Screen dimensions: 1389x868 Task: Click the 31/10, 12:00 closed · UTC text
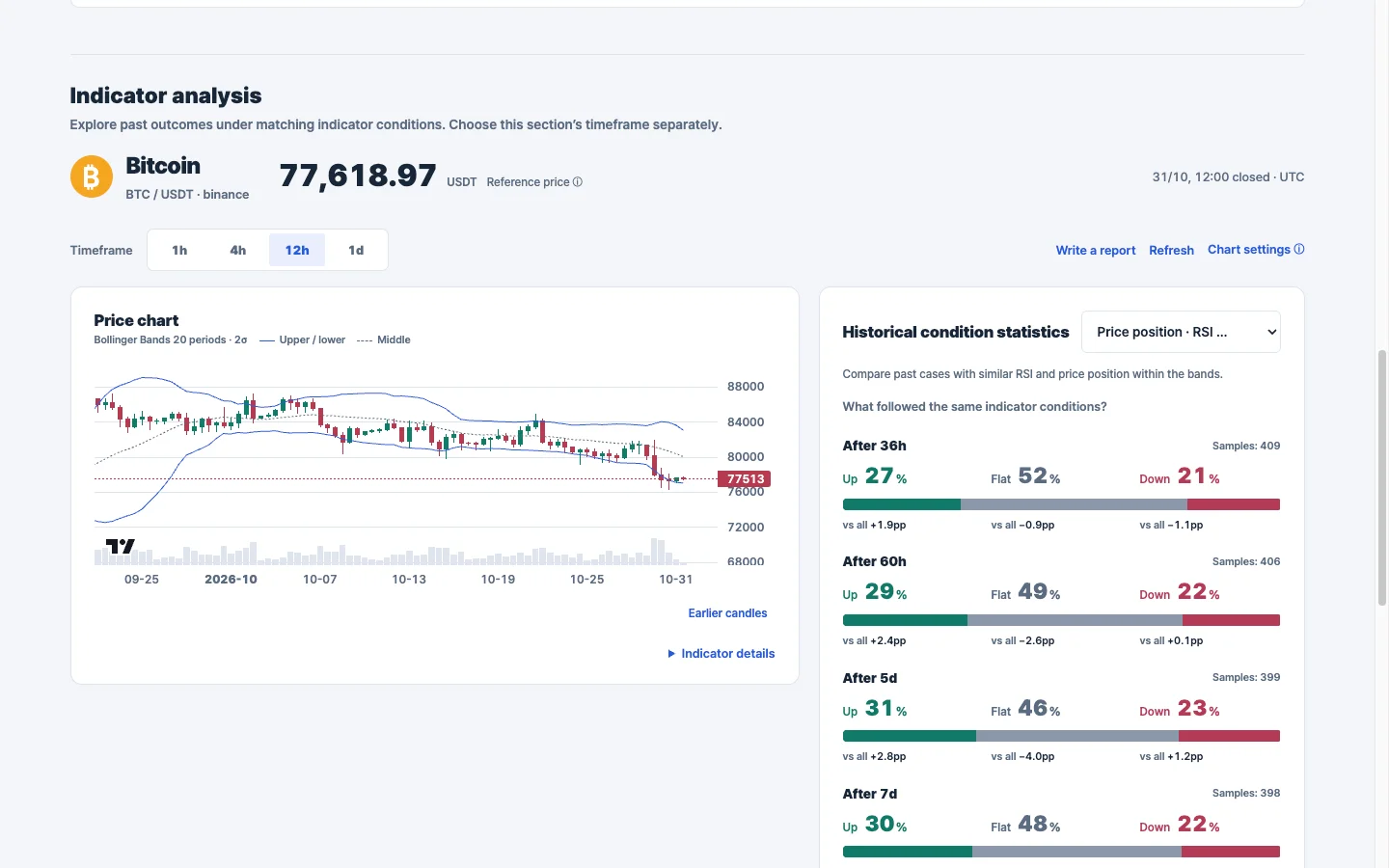[x=1228, y=176]
